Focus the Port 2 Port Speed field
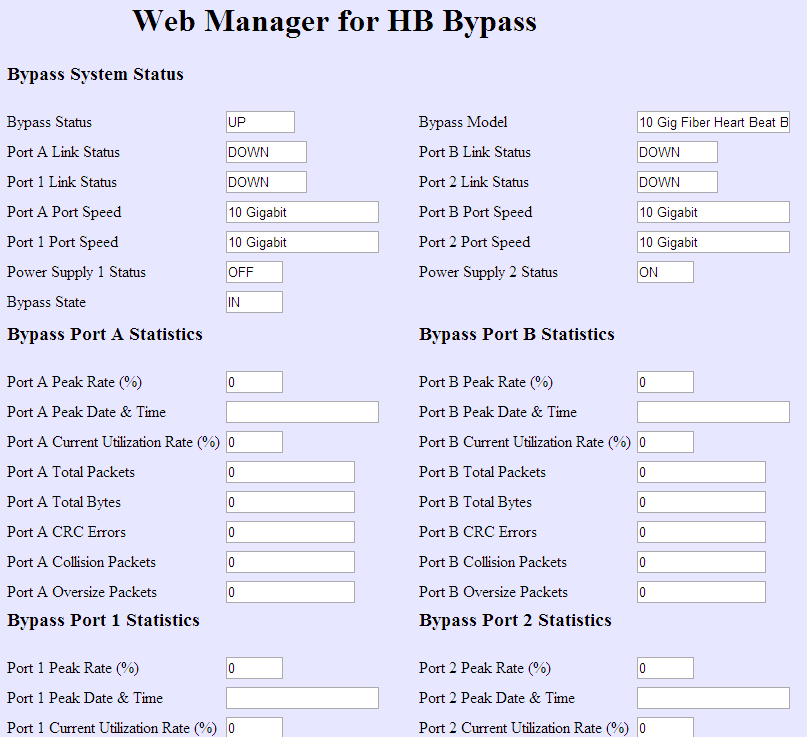The width and height of the screenshot is (807, 737). click(713, 242)
